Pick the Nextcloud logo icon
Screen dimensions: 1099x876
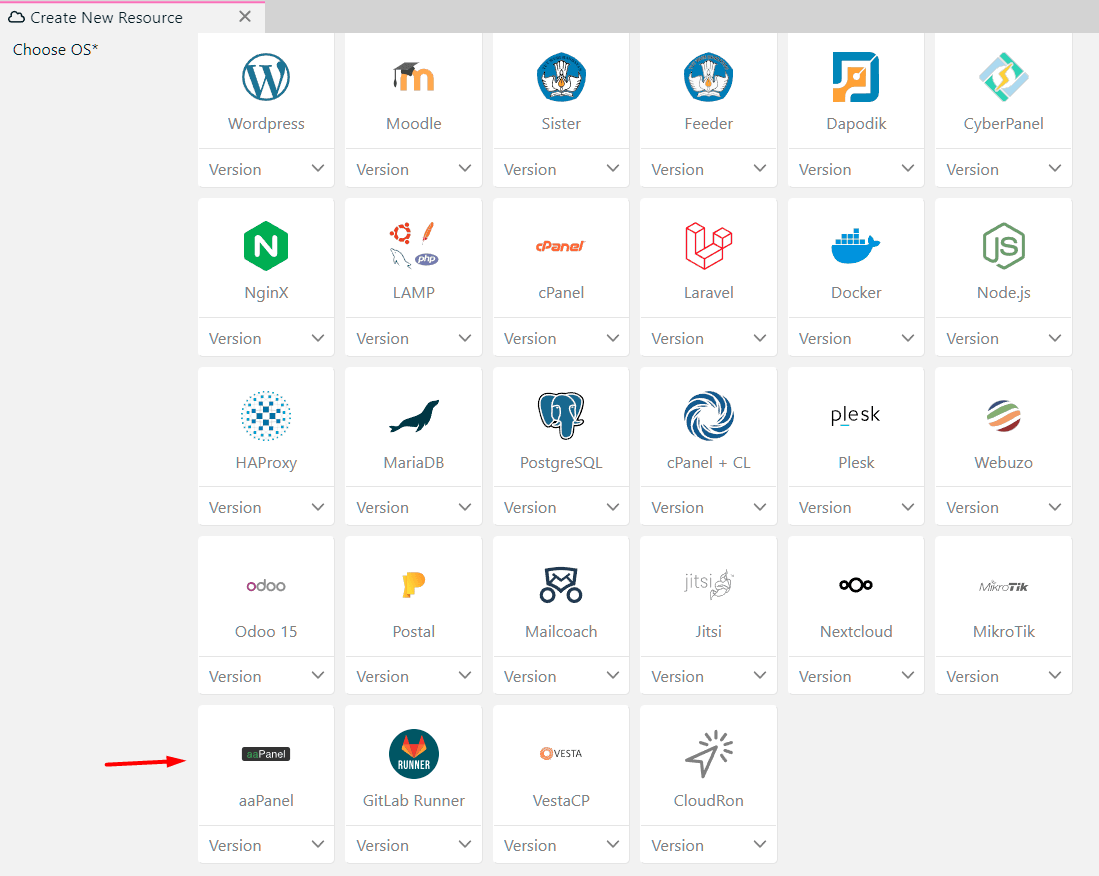point(856,585)
